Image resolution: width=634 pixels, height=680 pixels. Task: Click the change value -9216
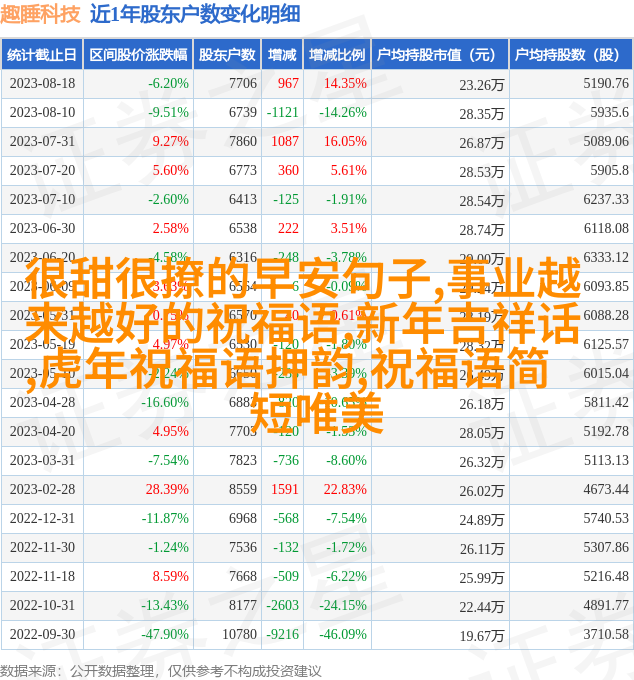(283, 634)
